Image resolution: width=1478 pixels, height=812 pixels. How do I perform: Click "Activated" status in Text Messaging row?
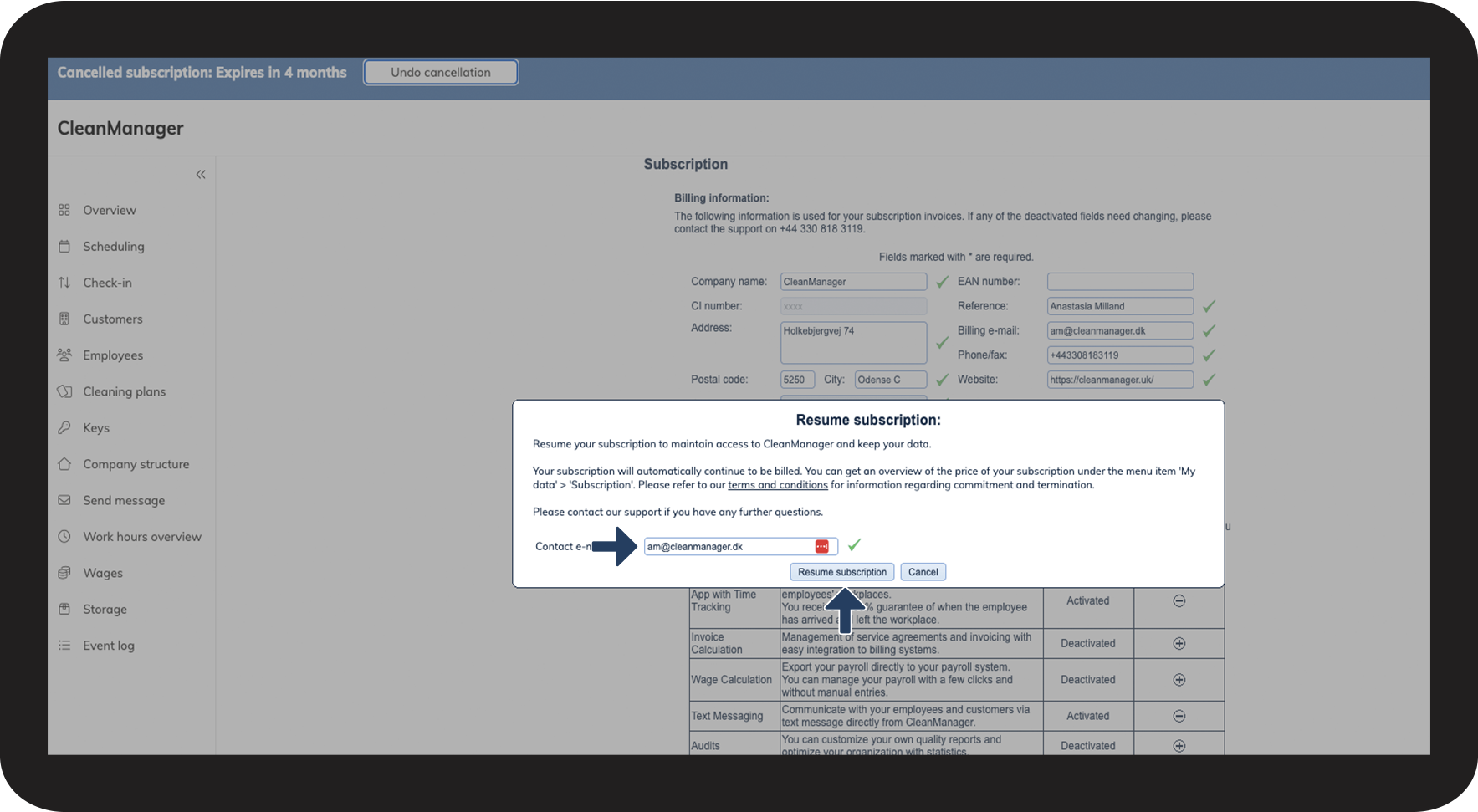[1087, 716]
